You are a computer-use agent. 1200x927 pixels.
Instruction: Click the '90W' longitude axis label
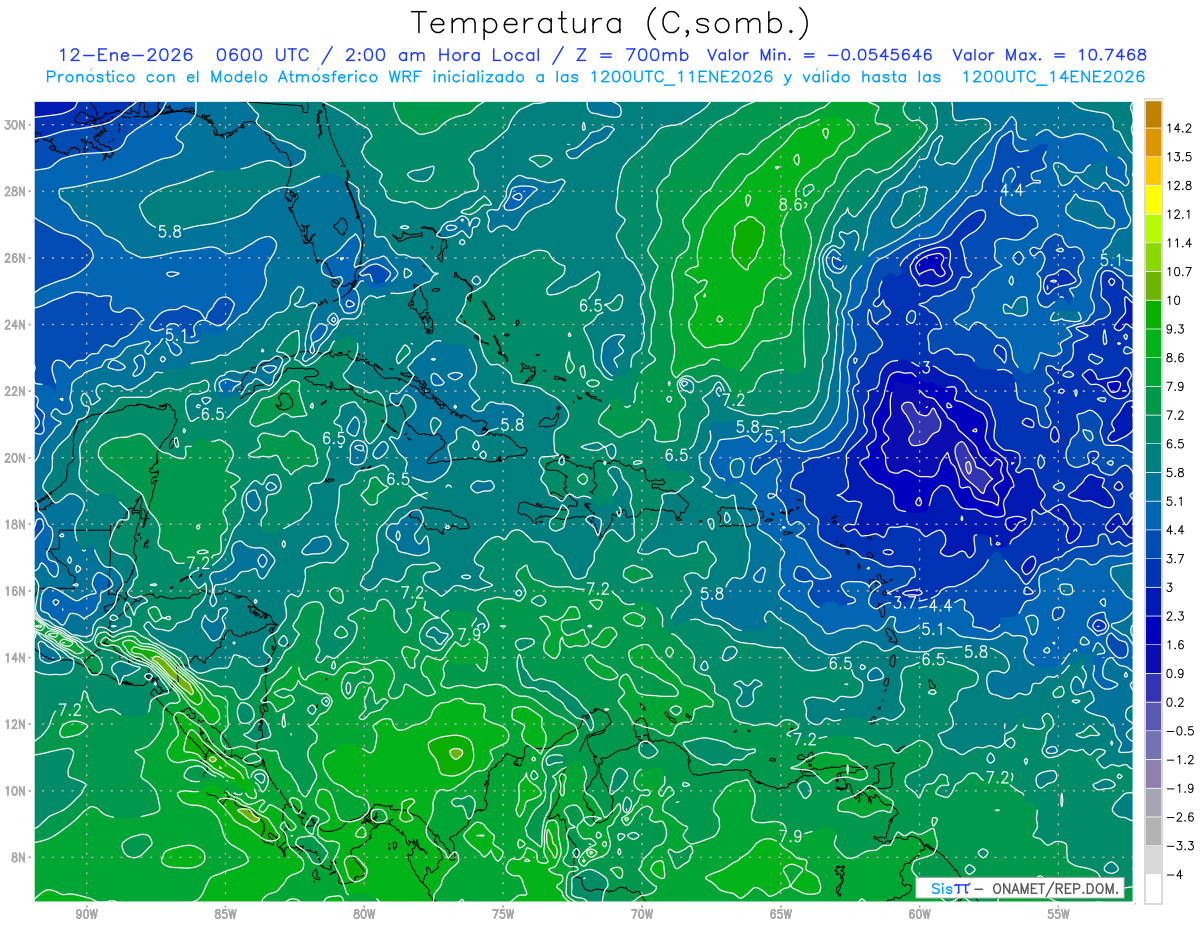click(x=86, y=915)
